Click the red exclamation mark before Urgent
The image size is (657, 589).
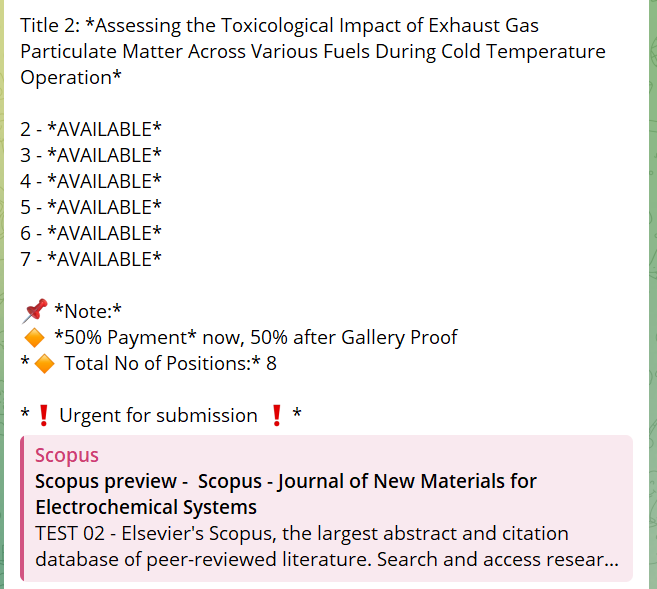(x=44, y=416)
